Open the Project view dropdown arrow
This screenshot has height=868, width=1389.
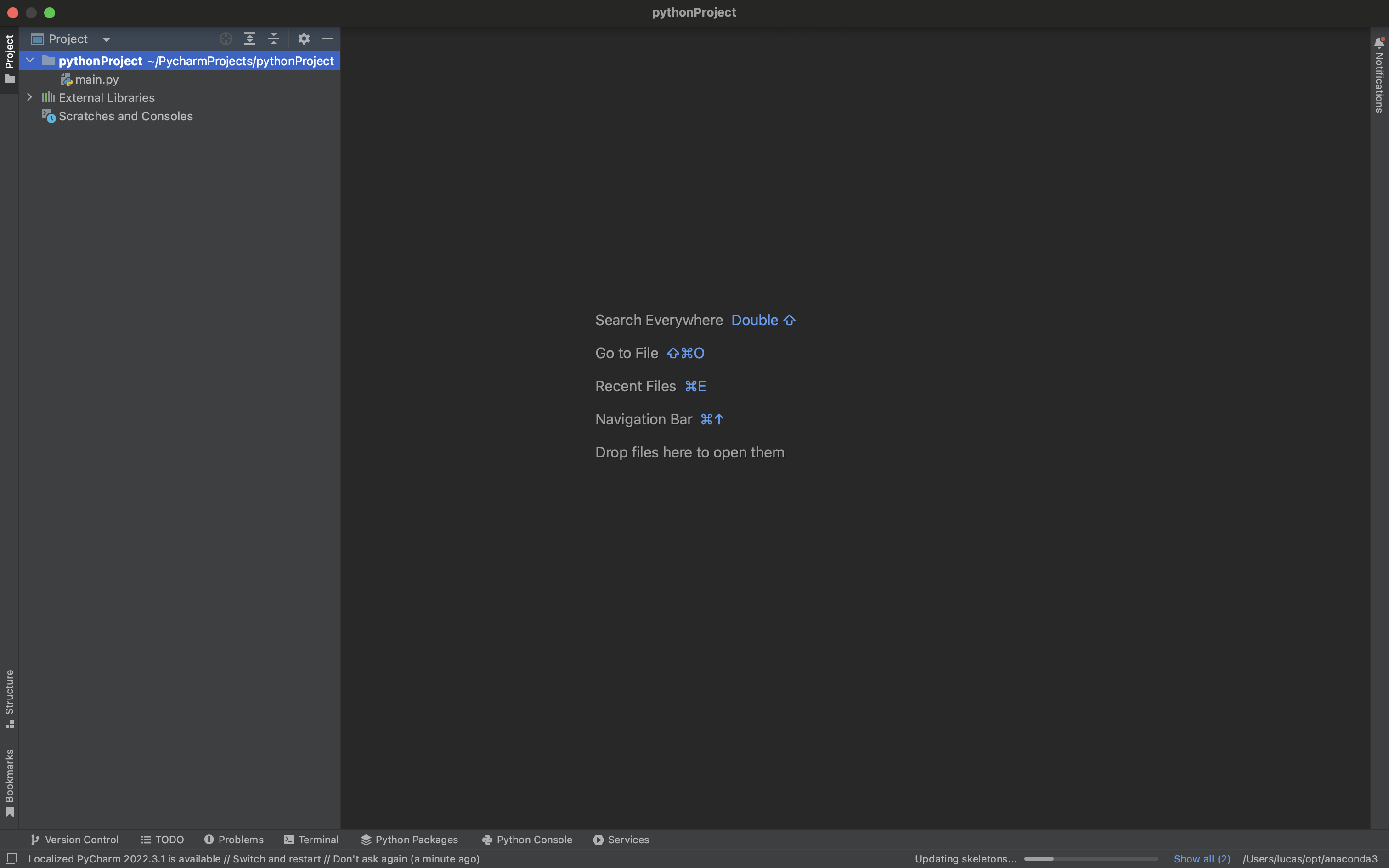pyautogui.click(x=106, y=39)
